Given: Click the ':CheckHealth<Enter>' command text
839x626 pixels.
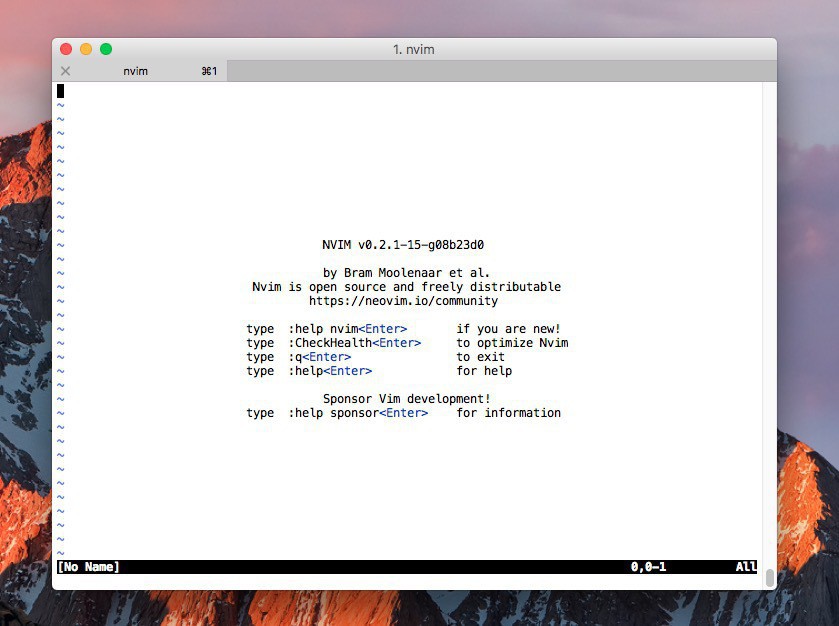Looking at the screenshot, I should [x=355, y=343].
